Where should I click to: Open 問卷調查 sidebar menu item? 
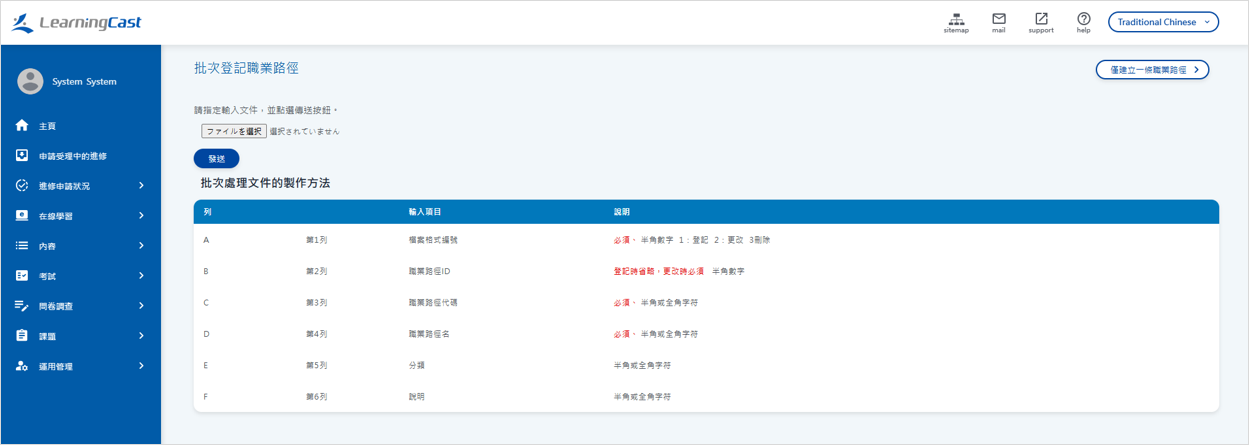[56, 306]
